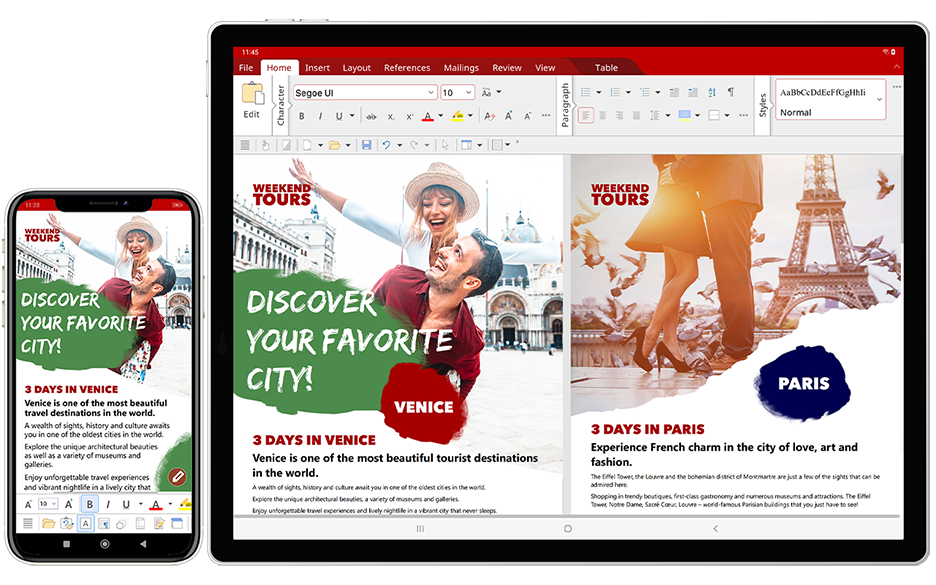The image size is (936, 585).
Task: Collapse the ribbon with the chevron
Action: tap(896, 67)
